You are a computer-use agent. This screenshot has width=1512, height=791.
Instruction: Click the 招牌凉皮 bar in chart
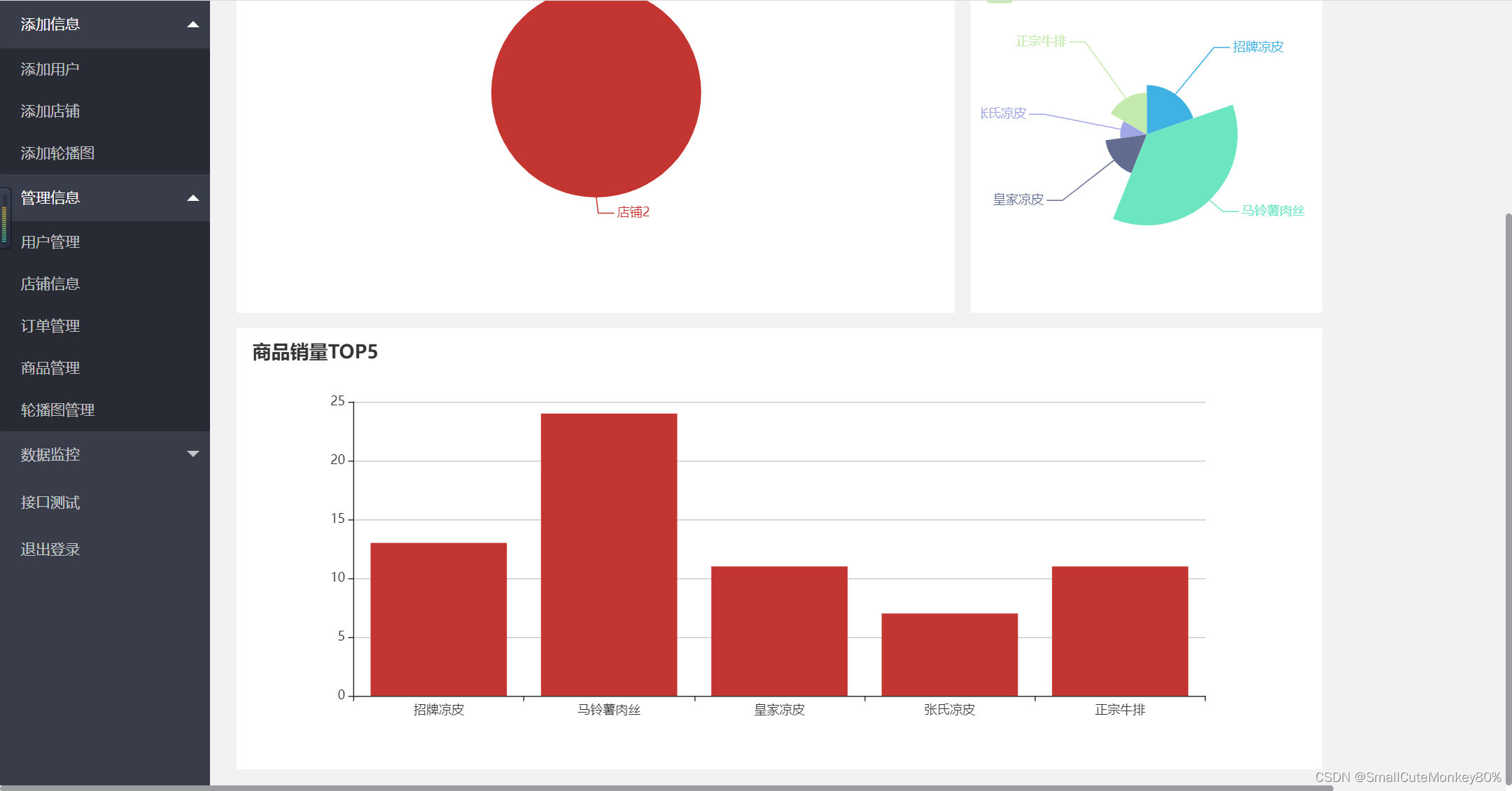click(439, 619)
